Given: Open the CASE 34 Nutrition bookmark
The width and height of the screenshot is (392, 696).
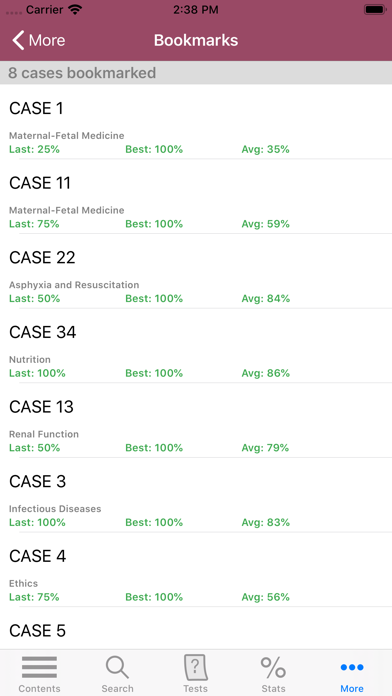Looking at the screenshot, I should pos(196,345).
